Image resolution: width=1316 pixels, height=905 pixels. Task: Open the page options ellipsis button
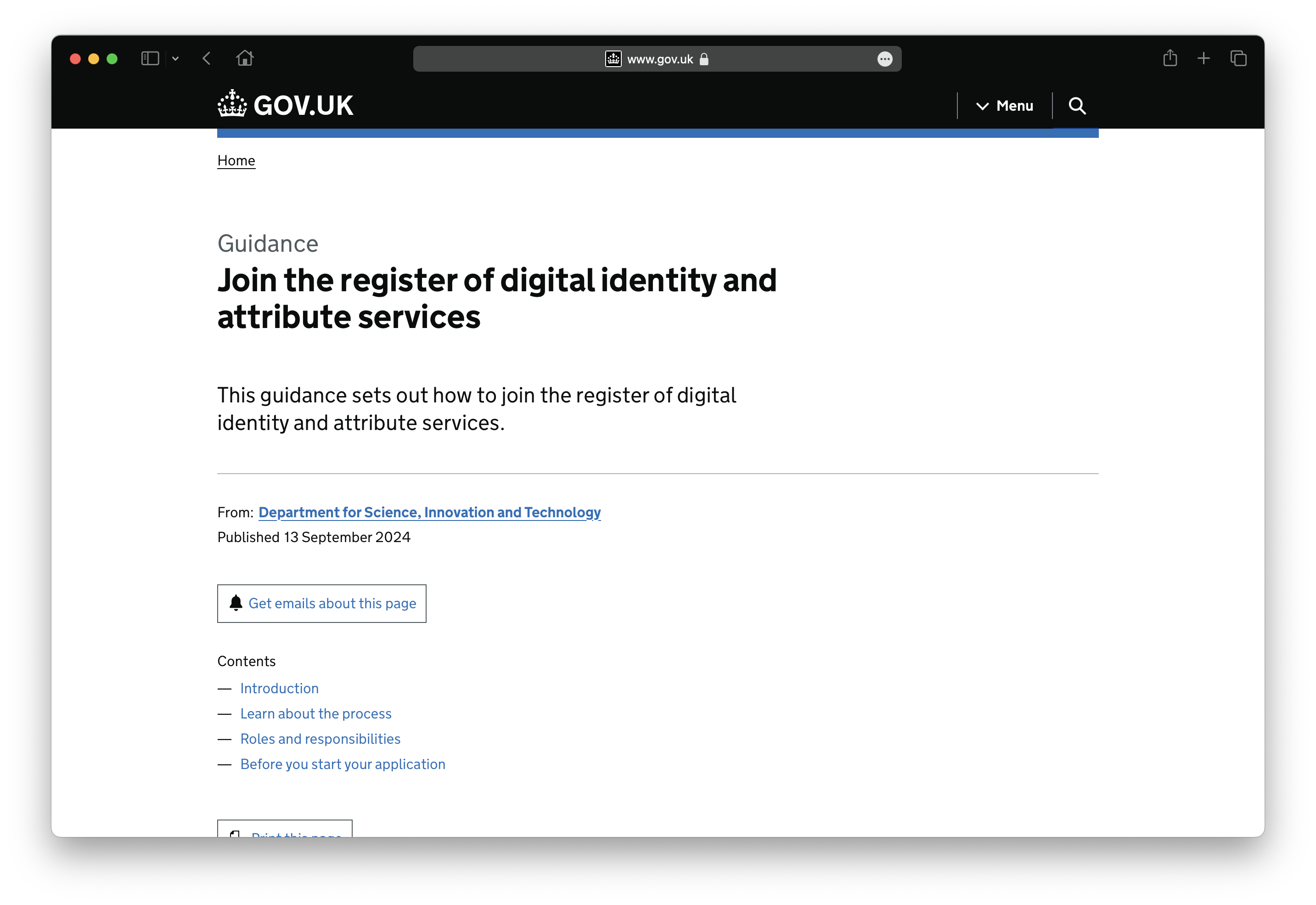(885, 59)
